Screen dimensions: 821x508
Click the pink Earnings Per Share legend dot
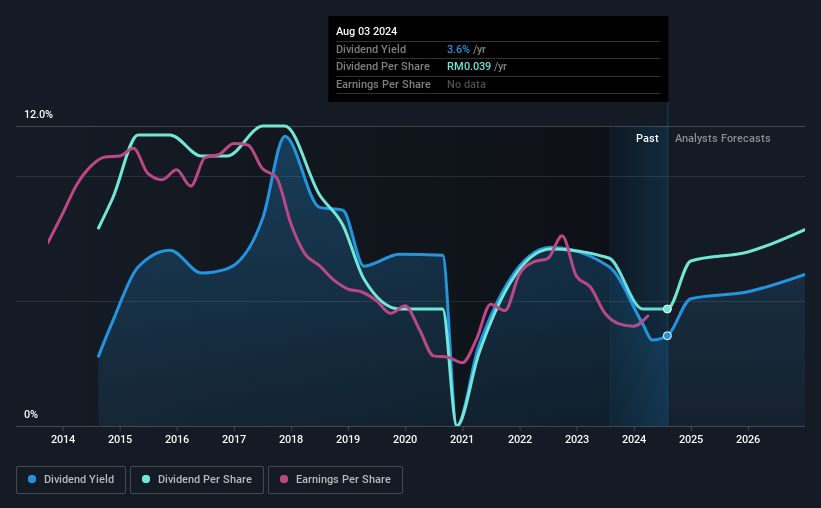click(x=284, y=479)
